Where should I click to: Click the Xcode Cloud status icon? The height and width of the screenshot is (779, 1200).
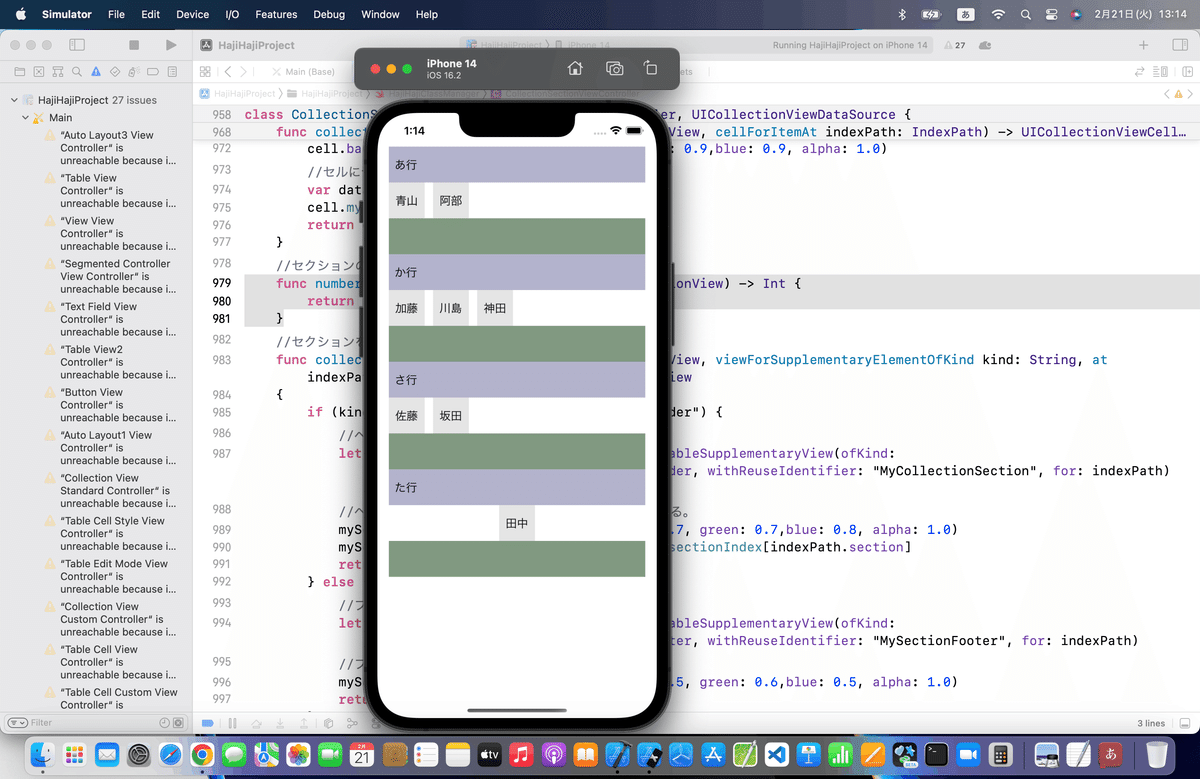coord(985,46)
